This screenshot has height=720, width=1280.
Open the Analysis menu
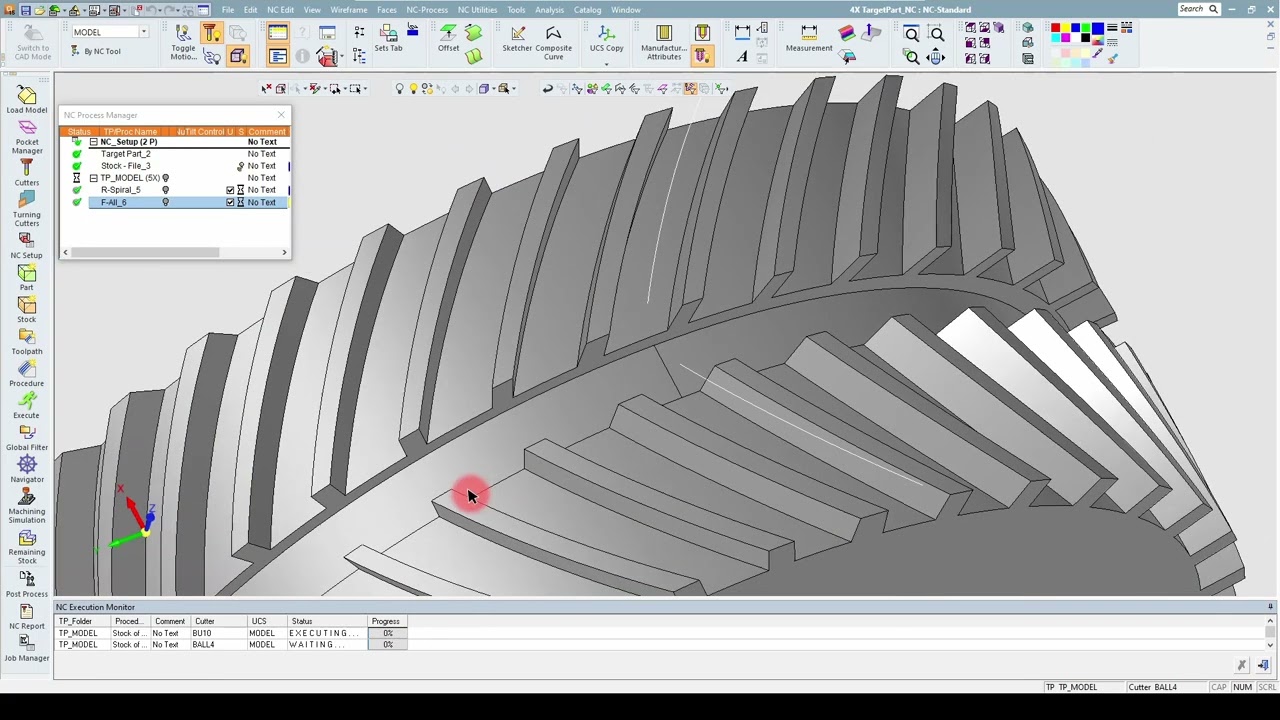549,10
